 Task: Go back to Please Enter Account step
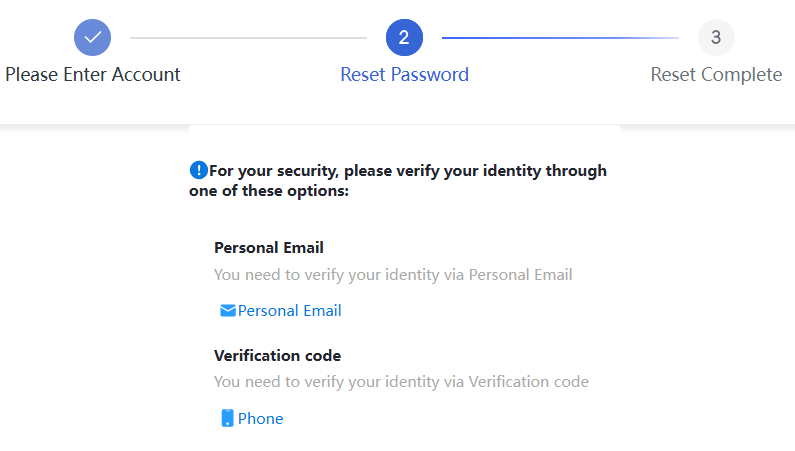92,75
